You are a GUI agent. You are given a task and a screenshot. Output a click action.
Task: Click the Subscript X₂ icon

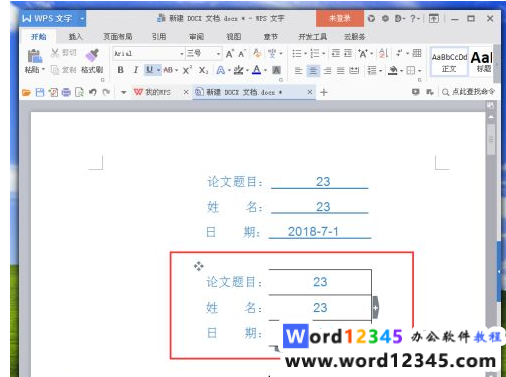click(203, 70)
